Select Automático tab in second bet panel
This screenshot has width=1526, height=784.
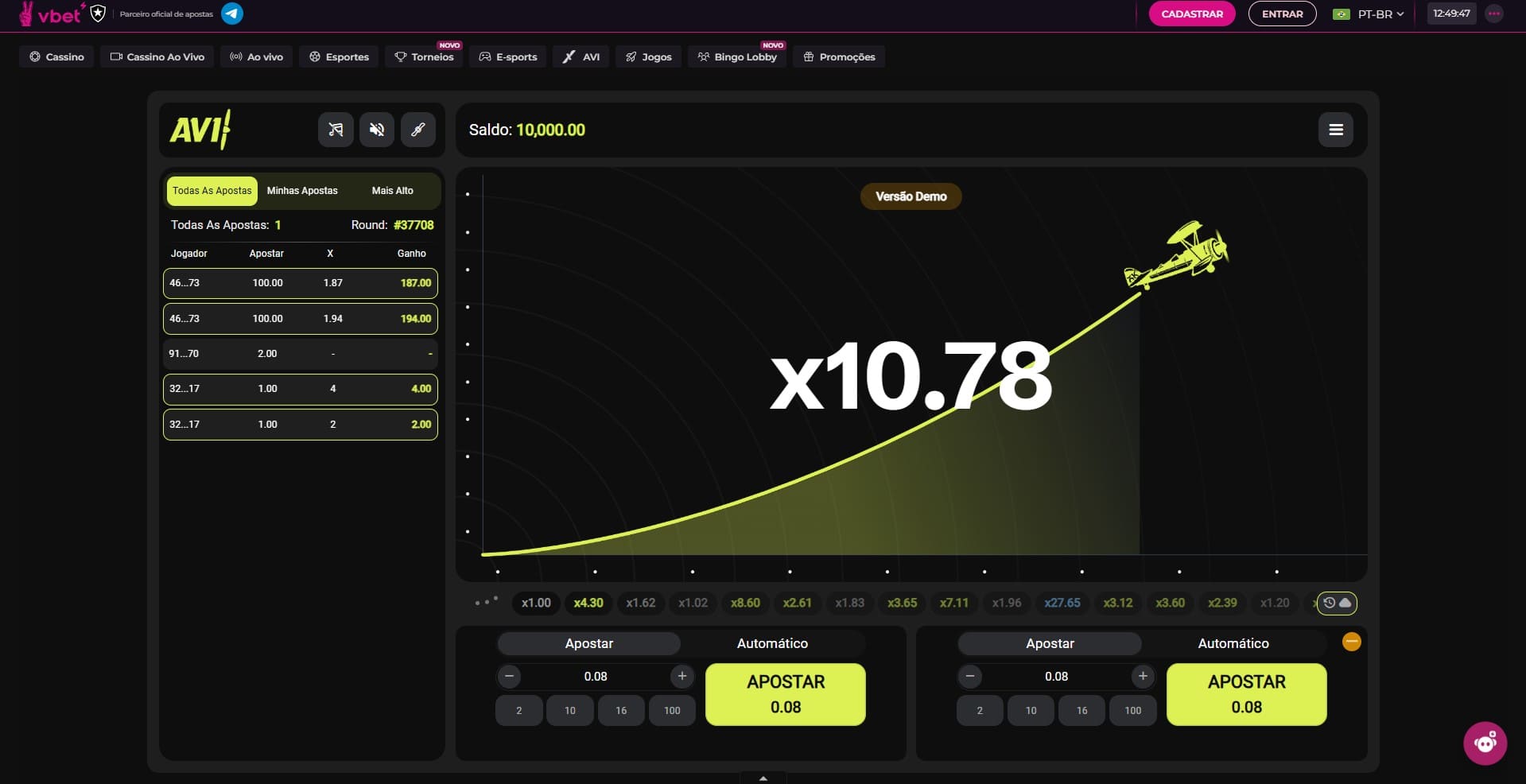click(1233, 643)
